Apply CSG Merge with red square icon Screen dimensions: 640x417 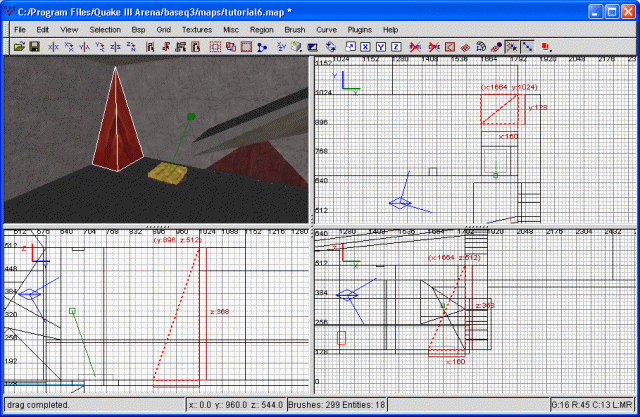pos(247,47)
